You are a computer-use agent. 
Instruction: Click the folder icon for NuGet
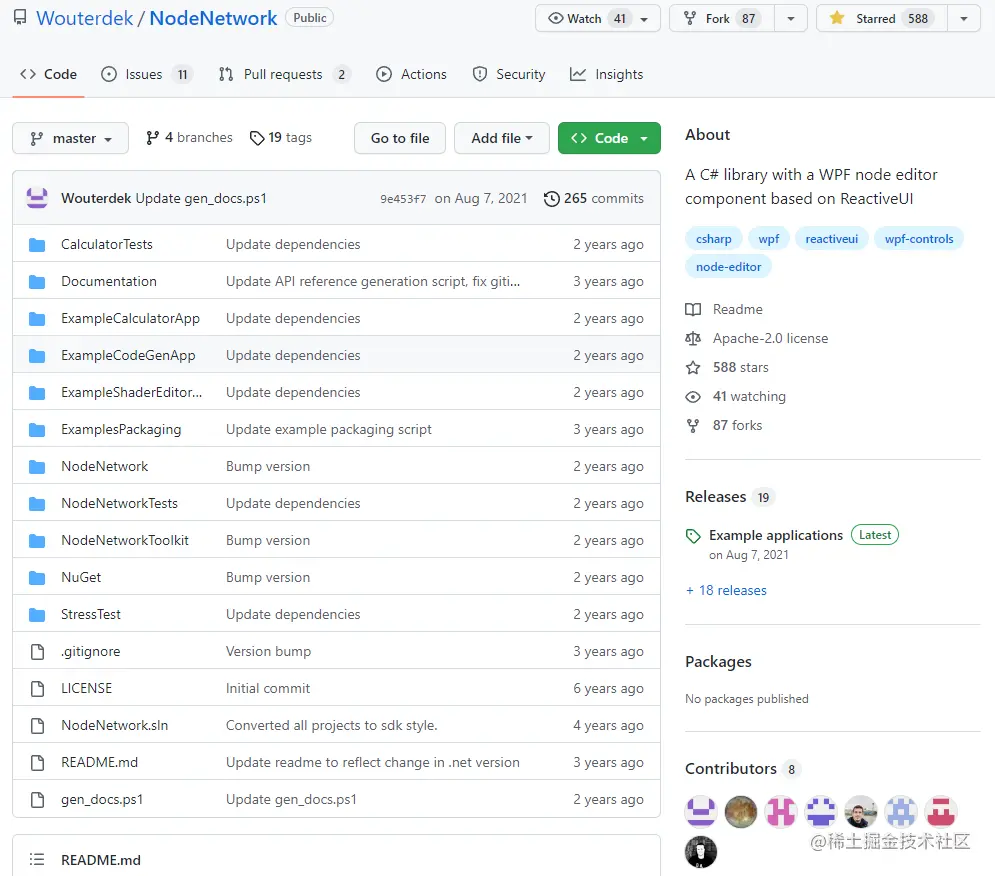37,578
